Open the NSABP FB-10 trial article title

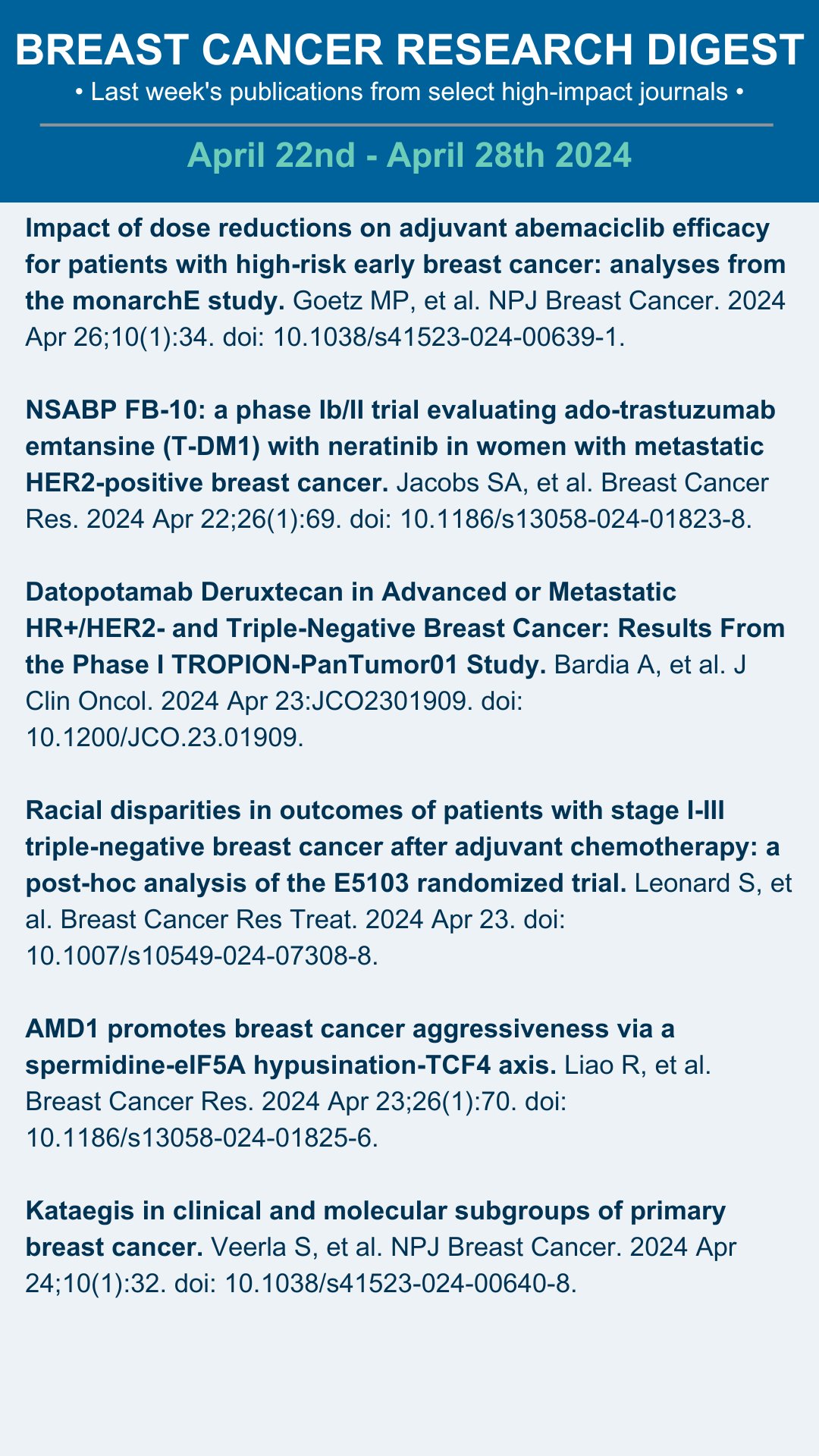click(400, 446)
